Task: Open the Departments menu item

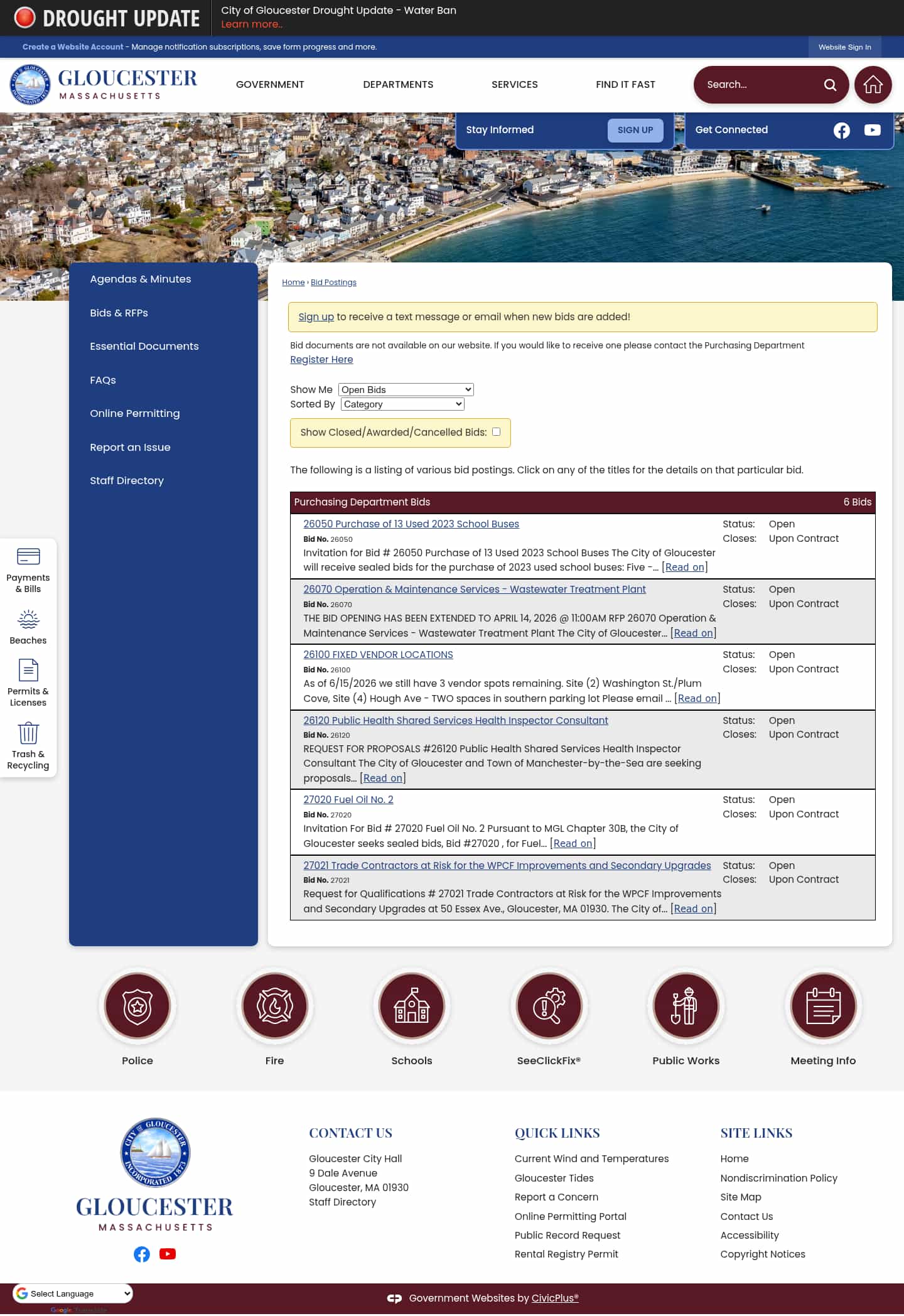Action: pyautogui.click(x=398, y=85)
